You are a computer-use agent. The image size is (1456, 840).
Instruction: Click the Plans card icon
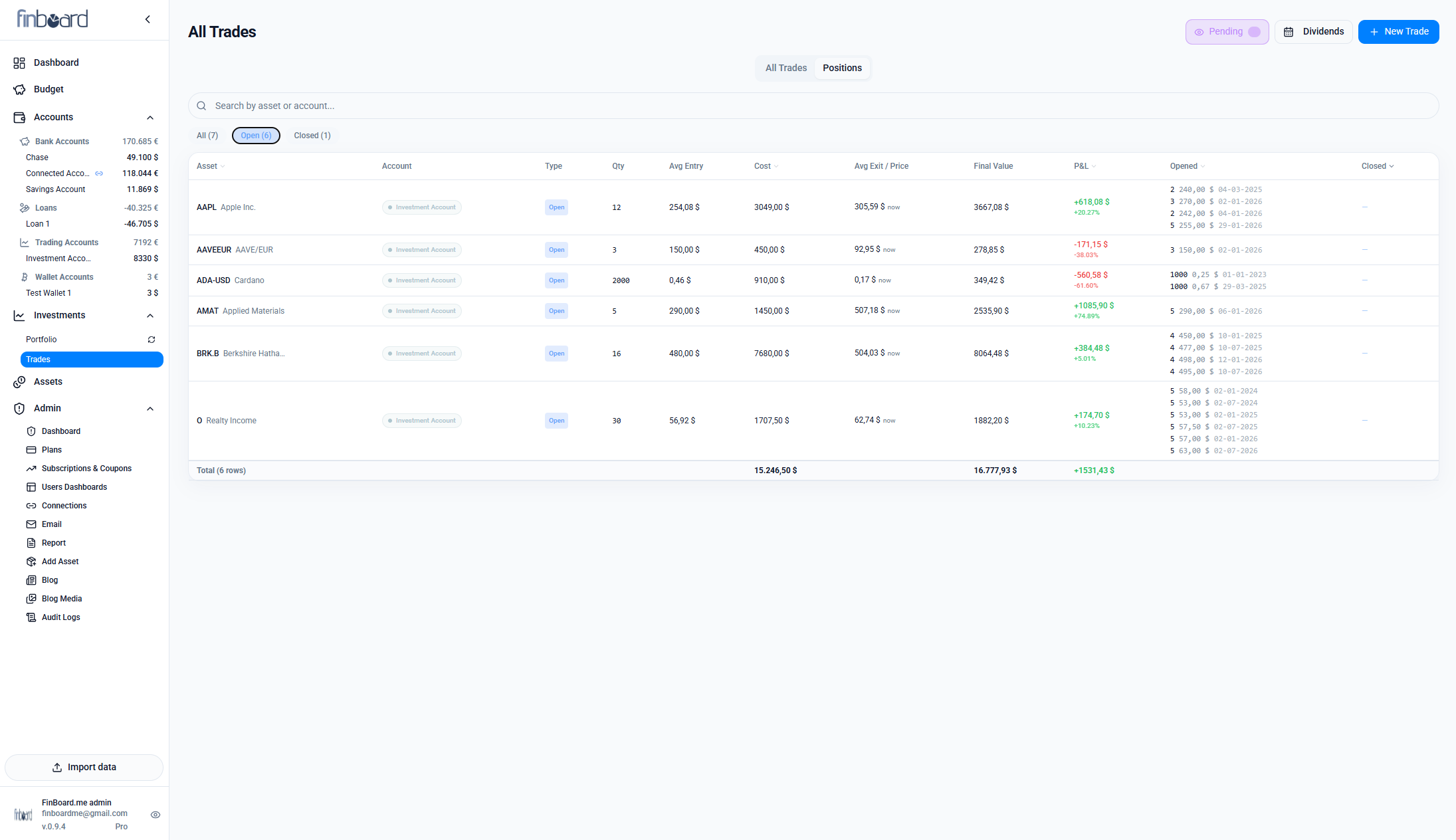(31, 450)
